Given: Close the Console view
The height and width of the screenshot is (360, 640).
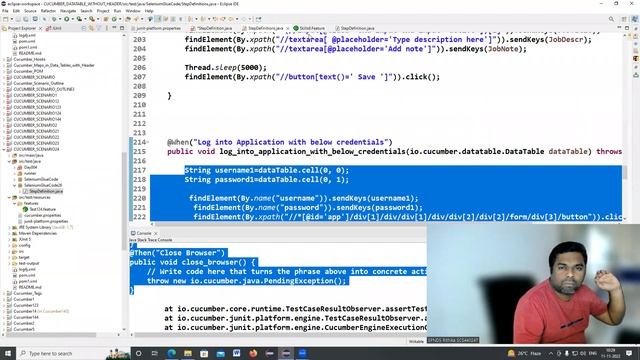Looking at the screenshot, I should (156, 233).
